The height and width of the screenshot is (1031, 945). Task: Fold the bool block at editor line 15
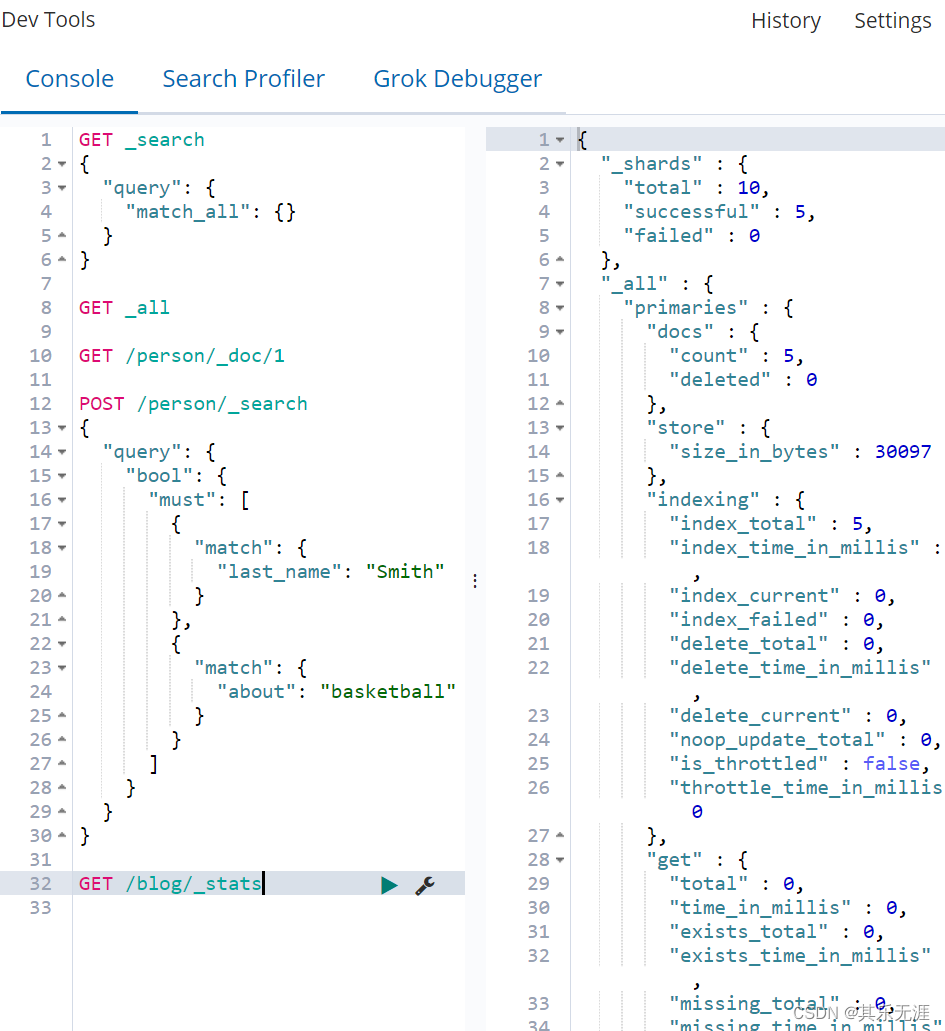coord(62,476)
